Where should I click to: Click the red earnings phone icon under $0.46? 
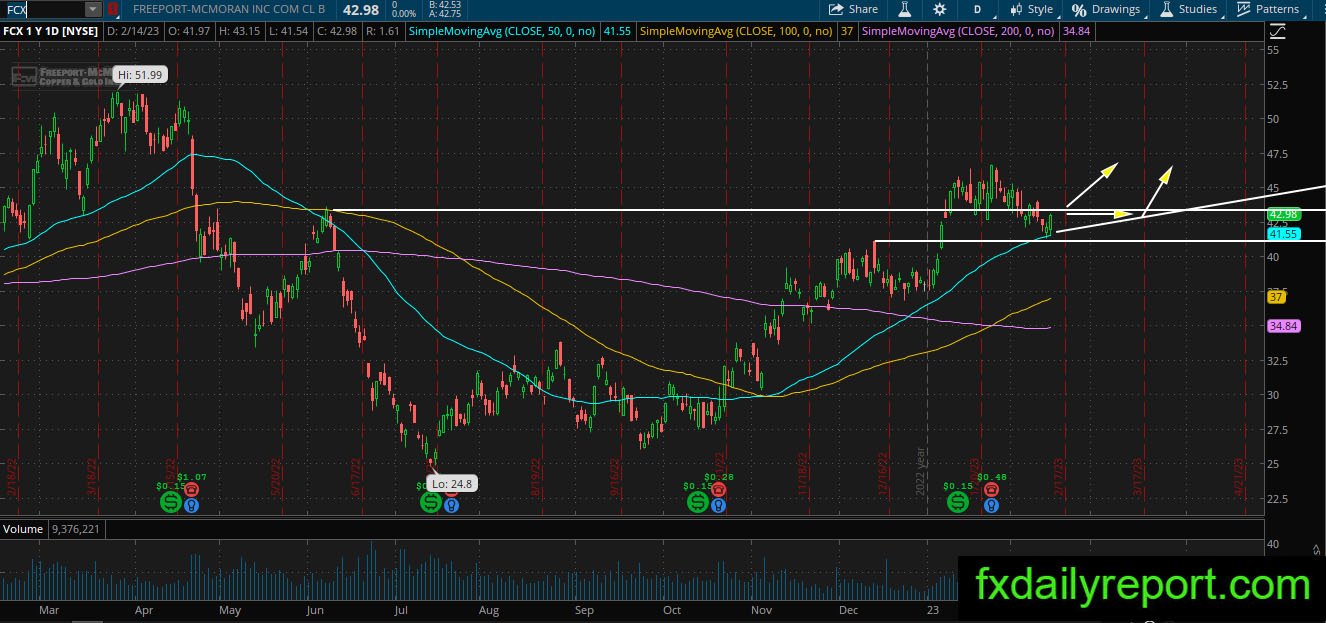click(x=990, y=491)
